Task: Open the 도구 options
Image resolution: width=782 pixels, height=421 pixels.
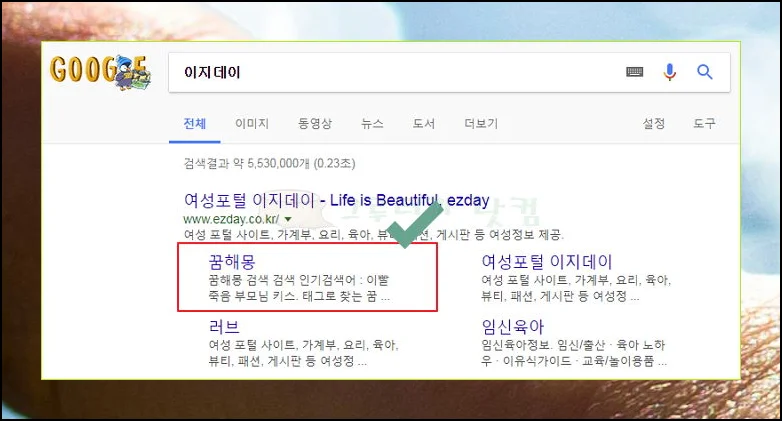Action: click(x=704, y=123)
